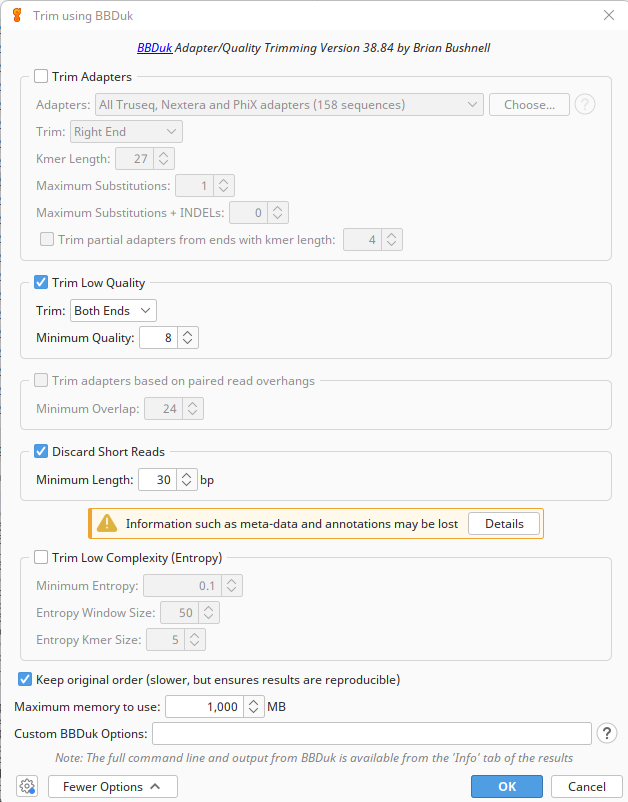Viewport: 628px width, 802px height.
Task: Click the Details button
Action: click(504, 524)
